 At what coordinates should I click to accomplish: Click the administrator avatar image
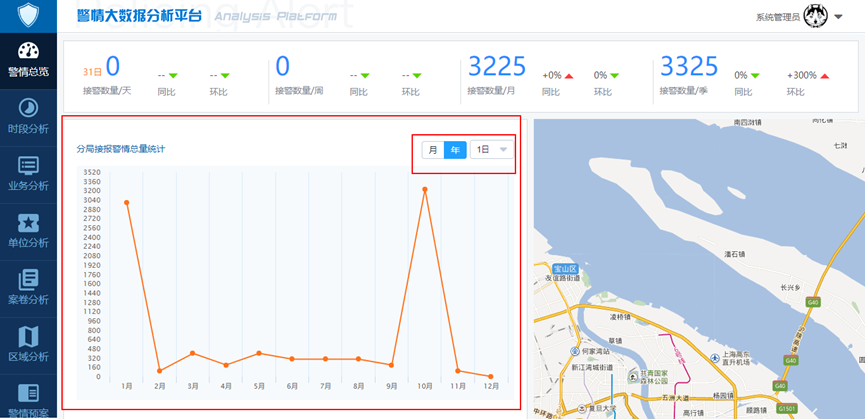[814, 16]
